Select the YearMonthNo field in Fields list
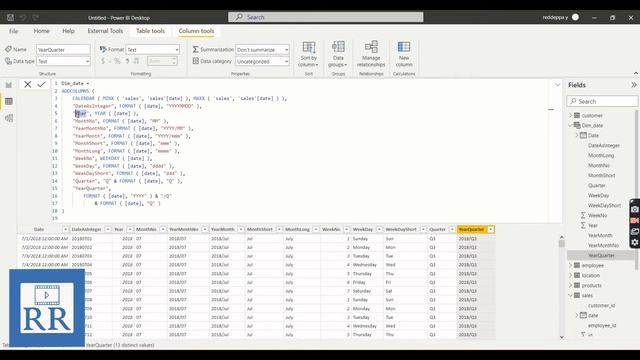The image size is (640, 360). tap(603, 245)
